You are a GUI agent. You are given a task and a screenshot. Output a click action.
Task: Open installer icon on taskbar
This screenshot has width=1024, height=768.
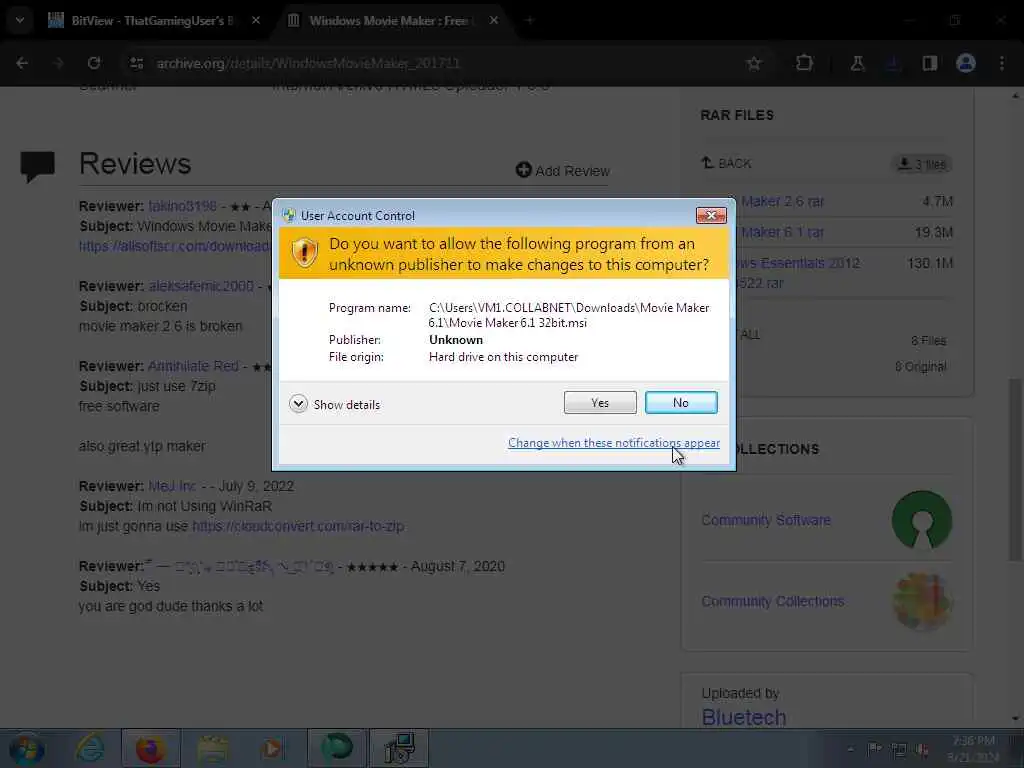pyautogui.click(x=399, y=749)
